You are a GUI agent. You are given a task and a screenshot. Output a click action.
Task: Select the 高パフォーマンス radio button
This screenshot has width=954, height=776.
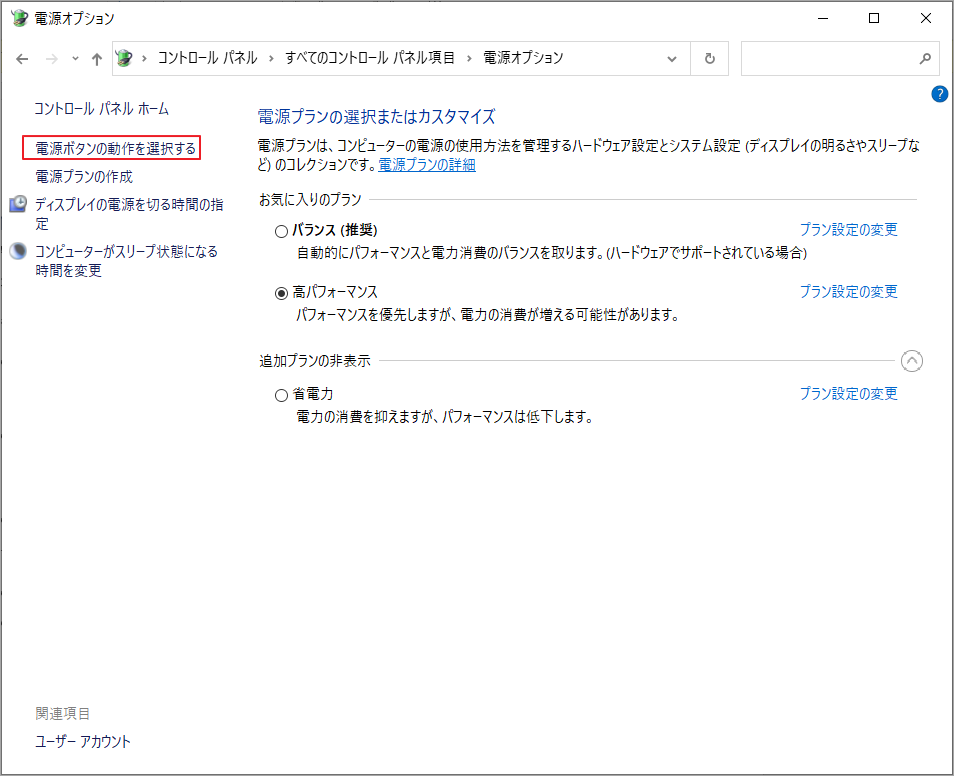[x=281, y=293]
